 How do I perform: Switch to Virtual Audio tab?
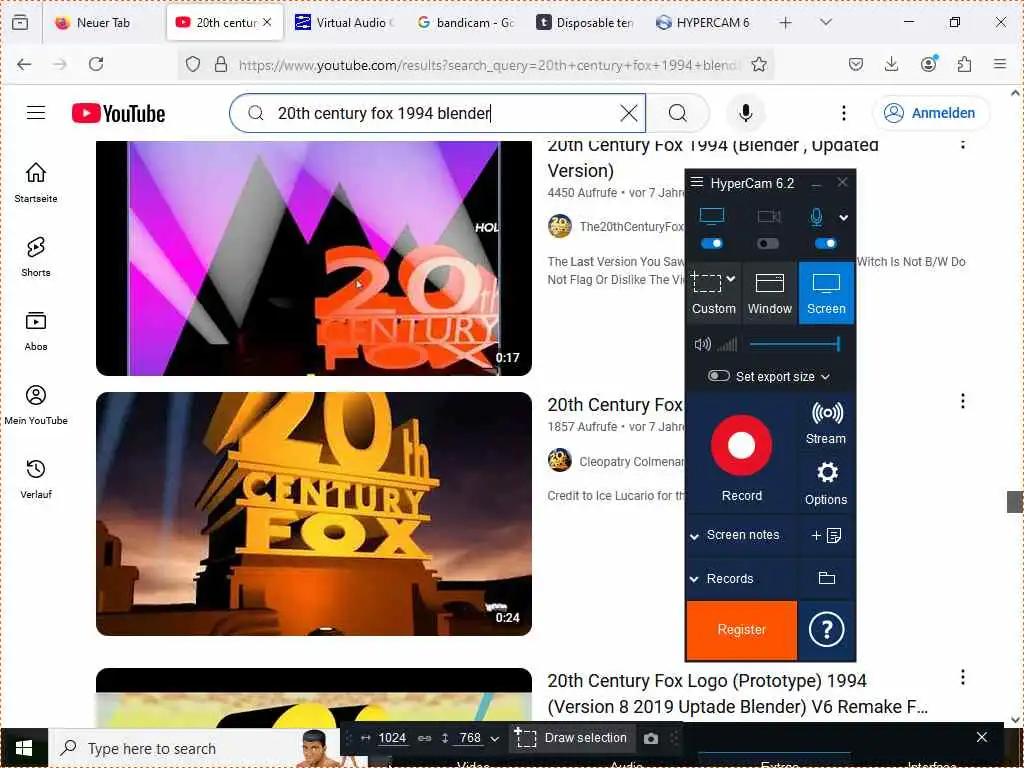pos(344,22)
